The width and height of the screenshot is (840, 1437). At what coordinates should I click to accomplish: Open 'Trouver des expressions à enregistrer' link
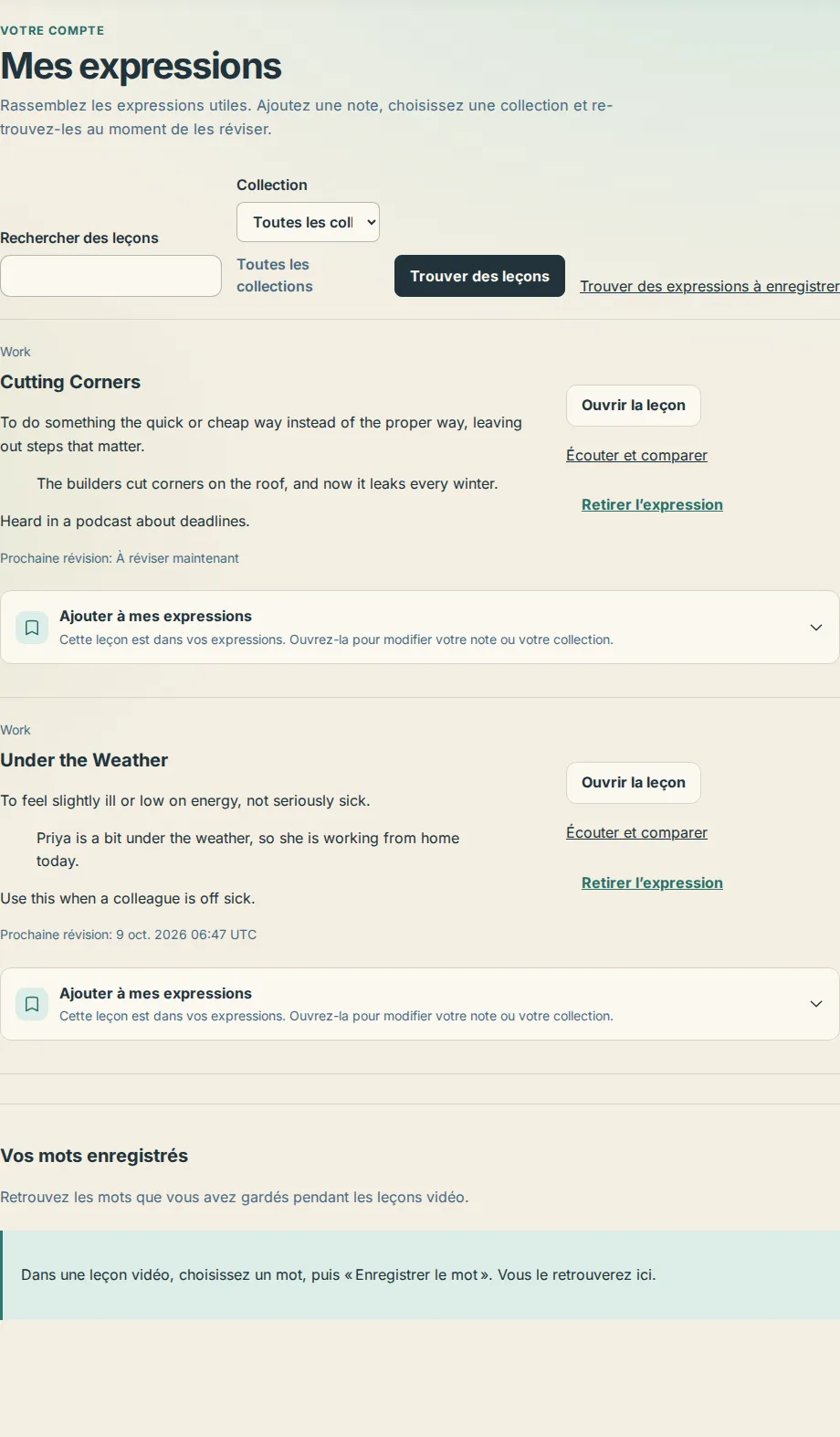(x=709, y=286)
